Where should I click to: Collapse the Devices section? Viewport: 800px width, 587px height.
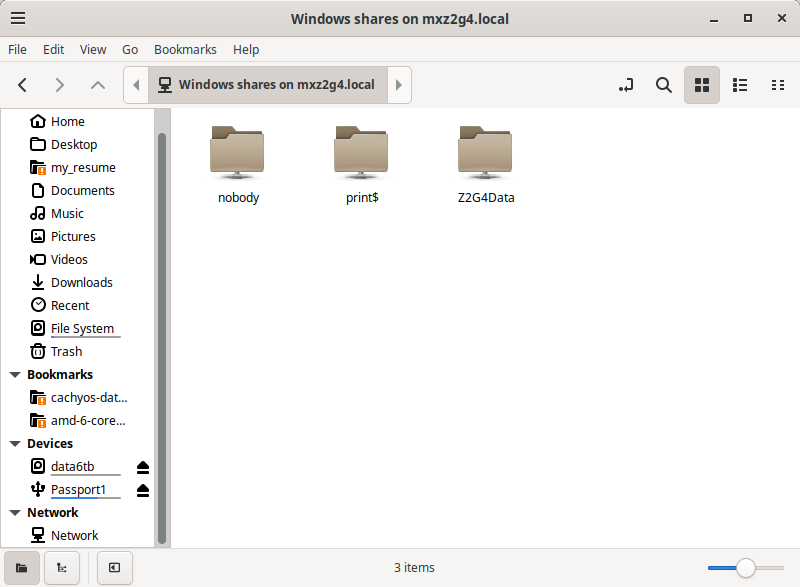[x=14, y=443]
